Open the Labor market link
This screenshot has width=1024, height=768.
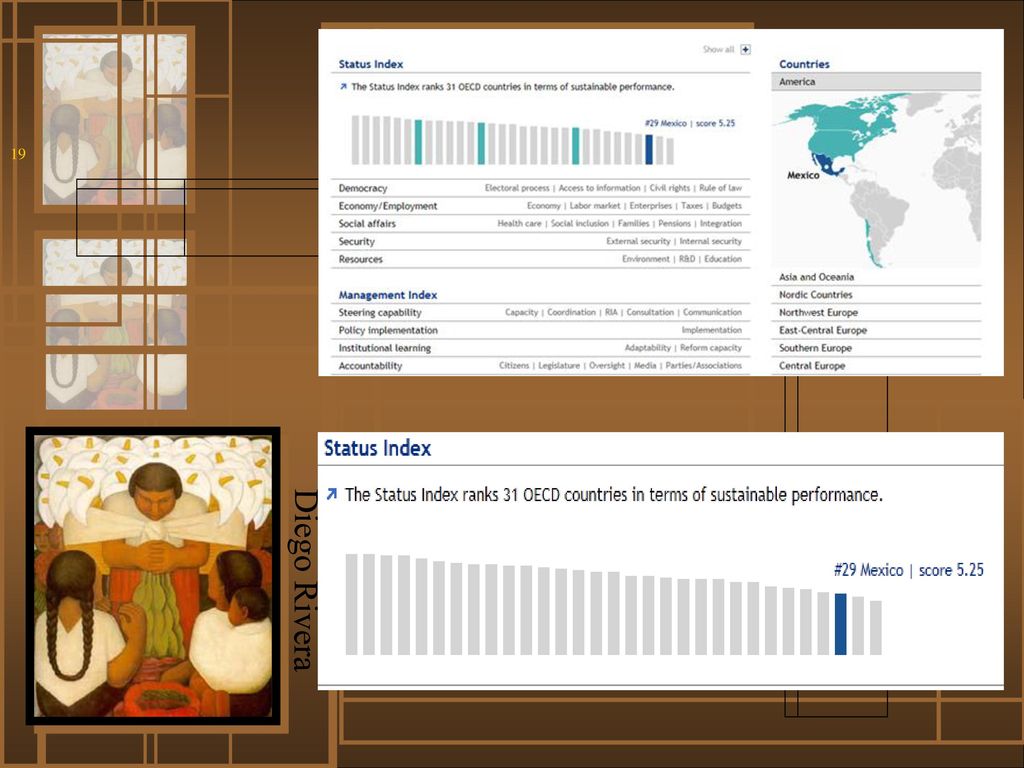[x=595, y=206]
